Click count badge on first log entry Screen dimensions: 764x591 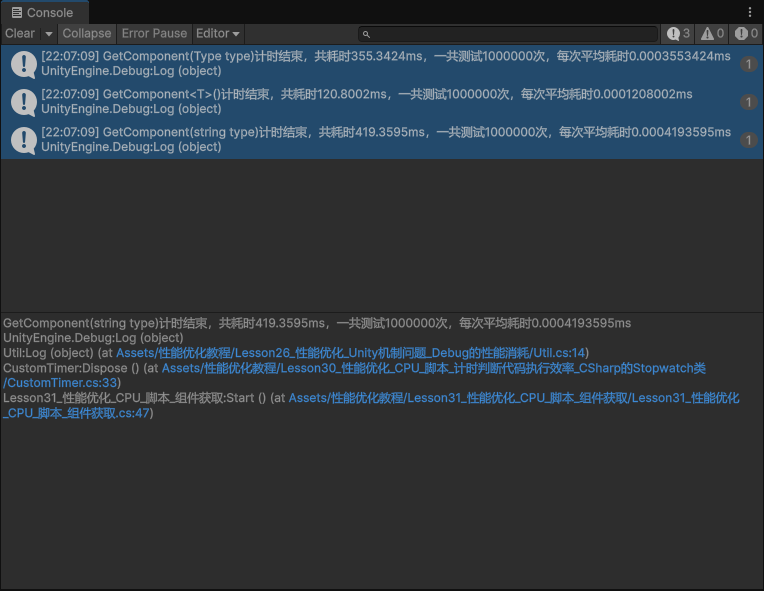point(748,64)
